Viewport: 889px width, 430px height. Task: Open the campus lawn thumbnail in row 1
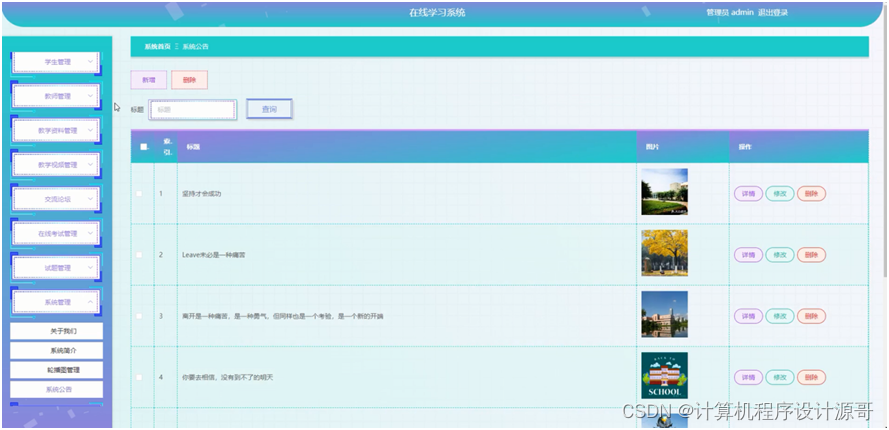click(664, 192)
